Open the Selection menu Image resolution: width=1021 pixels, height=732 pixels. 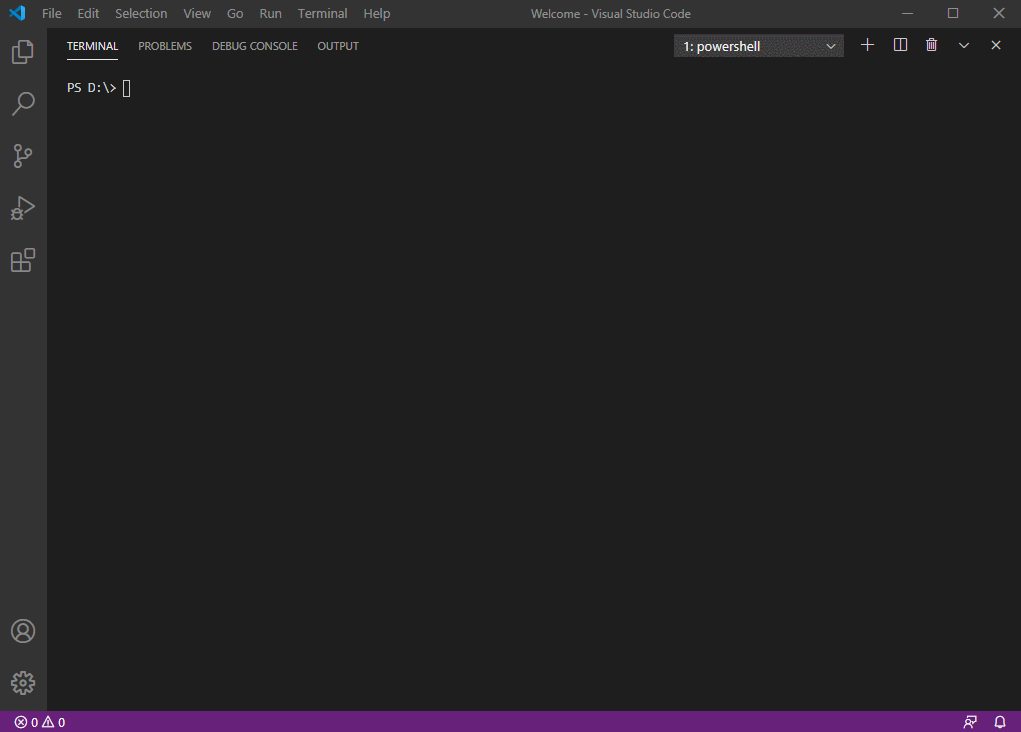coord(141,13)
